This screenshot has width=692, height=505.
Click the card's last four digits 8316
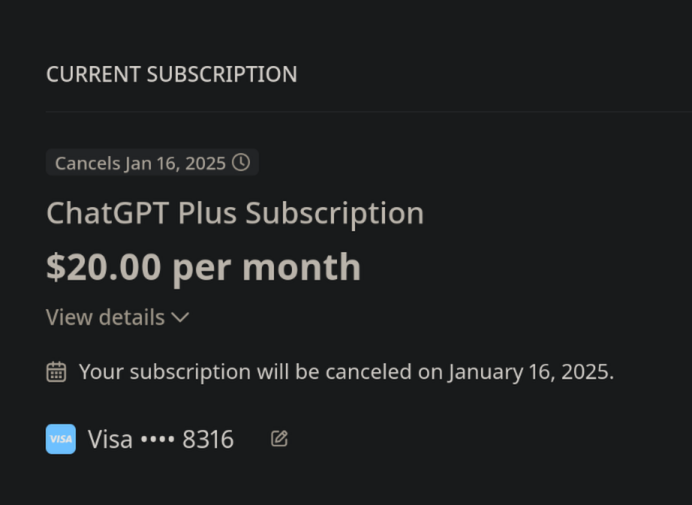pos(208,439)
